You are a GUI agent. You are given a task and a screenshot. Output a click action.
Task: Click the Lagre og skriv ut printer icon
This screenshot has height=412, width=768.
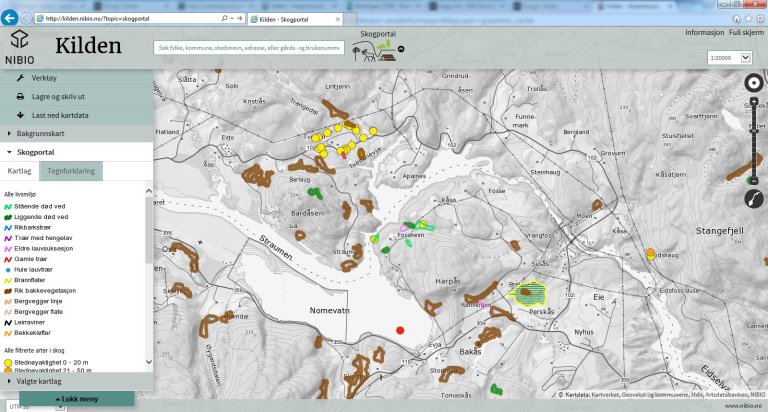20,97
